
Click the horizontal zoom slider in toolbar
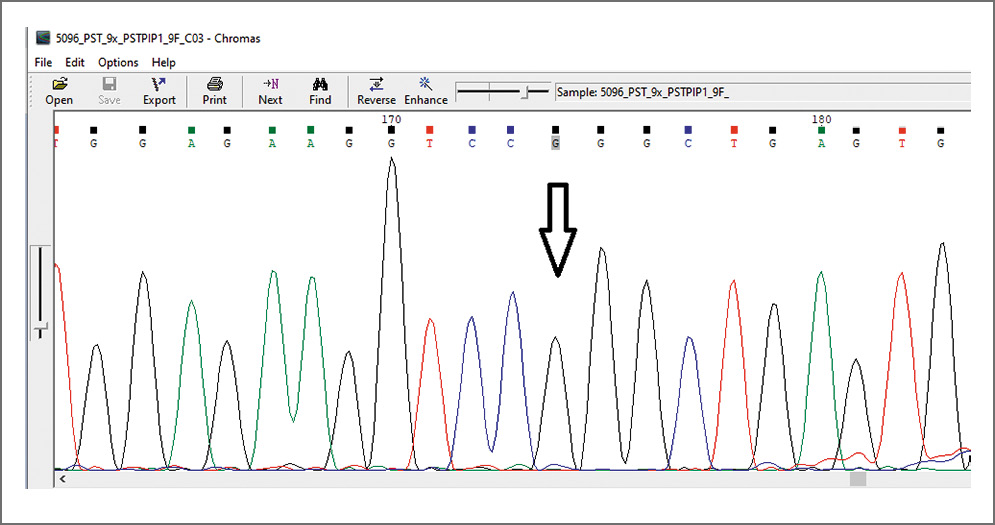pos(524,92)
